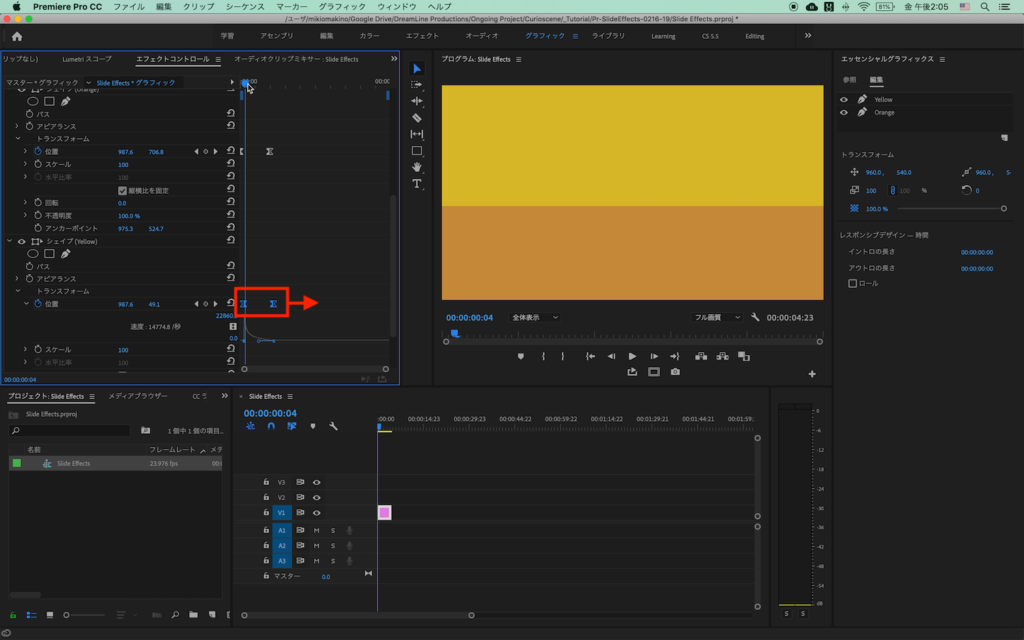Click the Home icon in workspace bar
Screen dimensions: 1024x640
tap(17, 36)
